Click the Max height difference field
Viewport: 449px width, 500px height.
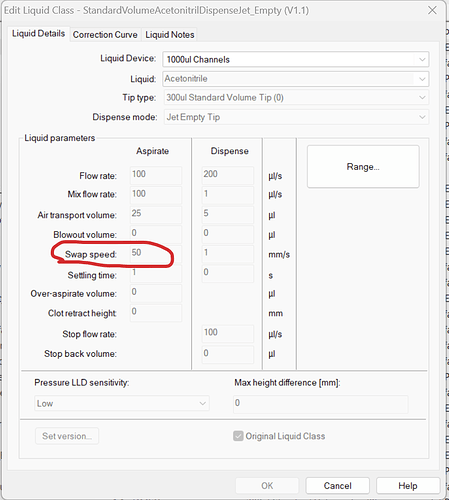pos(321,404)
